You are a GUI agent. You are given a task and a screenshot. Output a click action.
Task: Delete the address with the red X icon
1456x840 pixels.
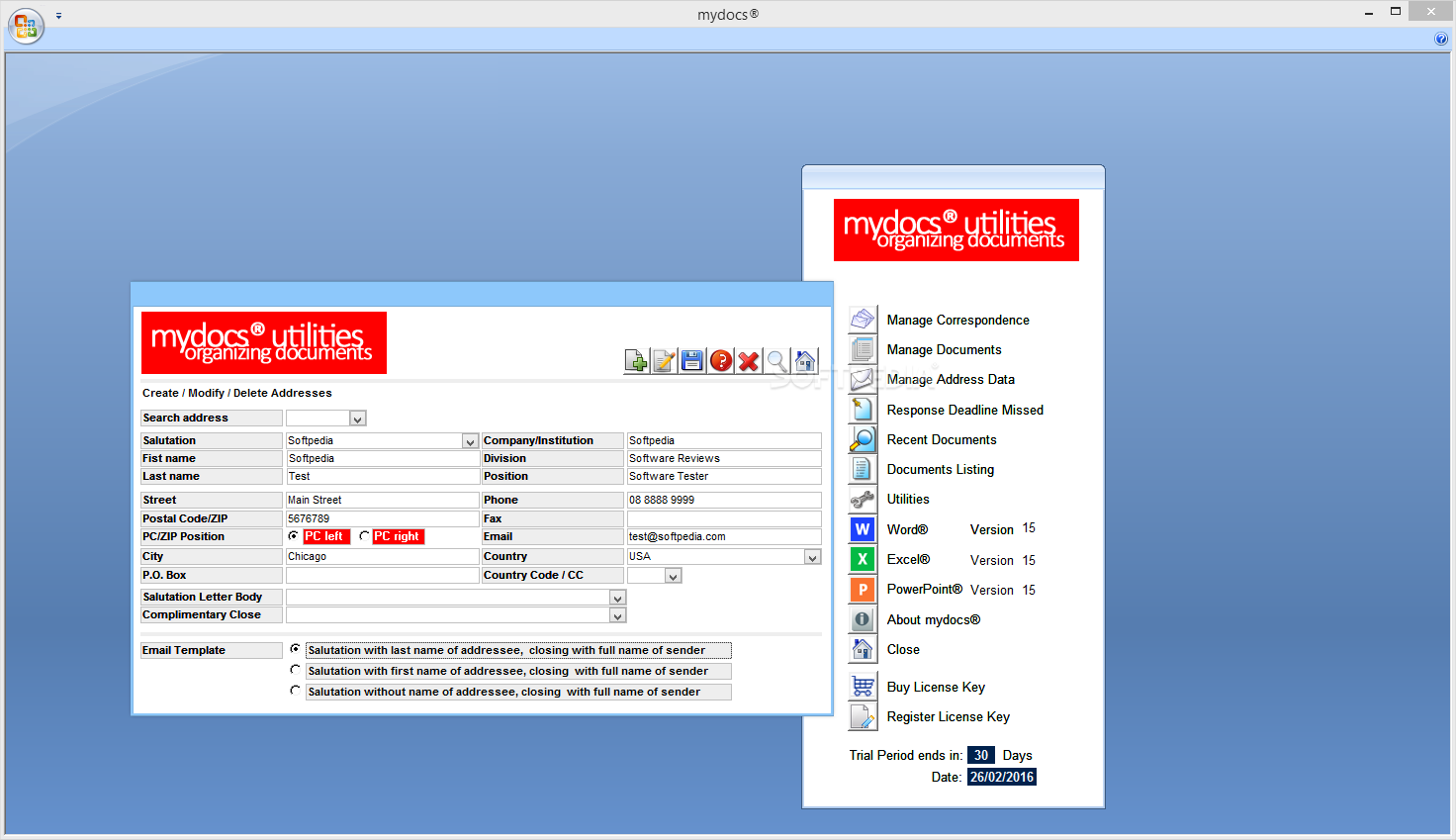point(749,361)
